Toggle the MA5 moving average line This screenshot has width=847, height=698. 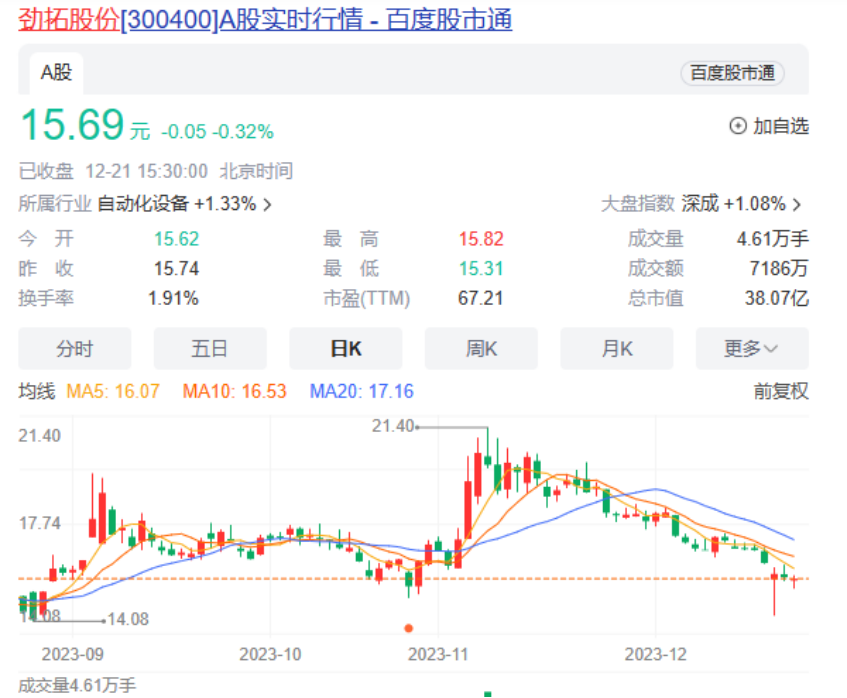(x=113, y=391)
